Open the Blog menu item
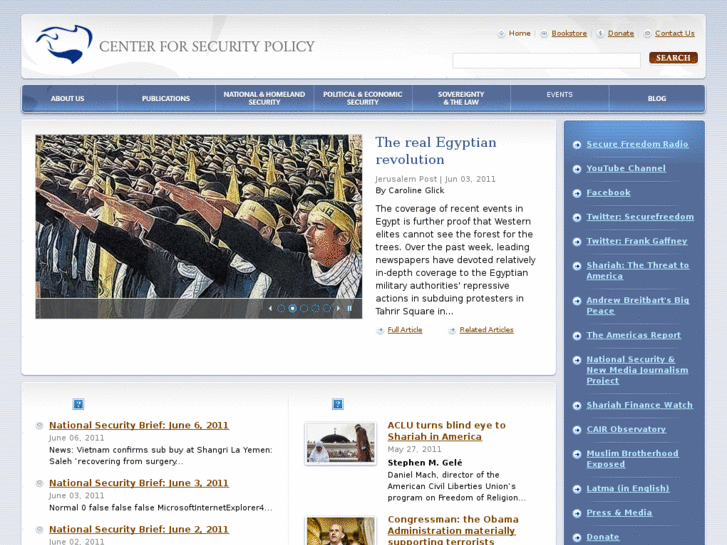This screenshot has height=545, width=727. coord(657,98)
